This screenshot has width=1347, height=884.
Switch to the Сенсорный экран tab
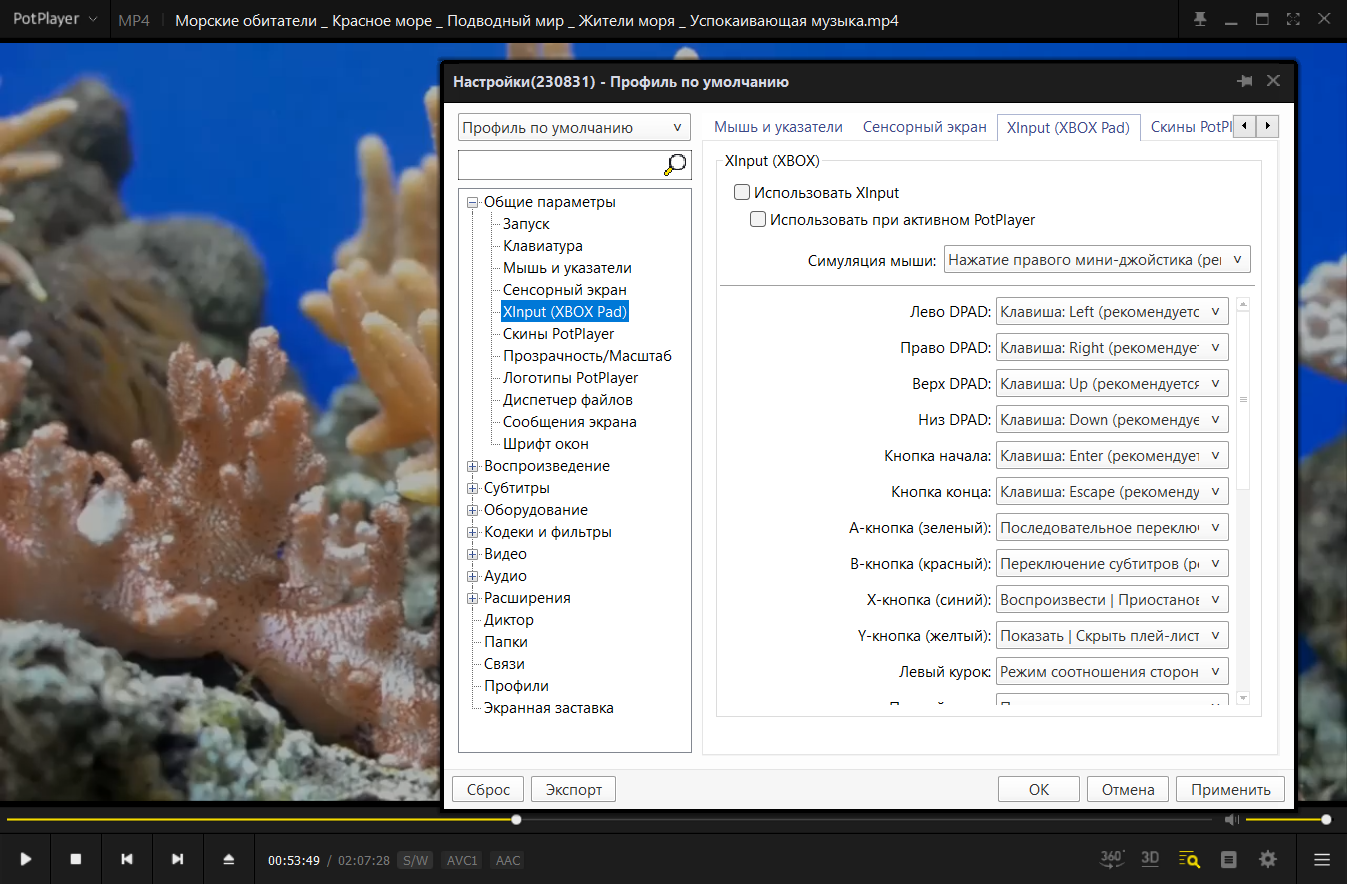pos(925,127)
